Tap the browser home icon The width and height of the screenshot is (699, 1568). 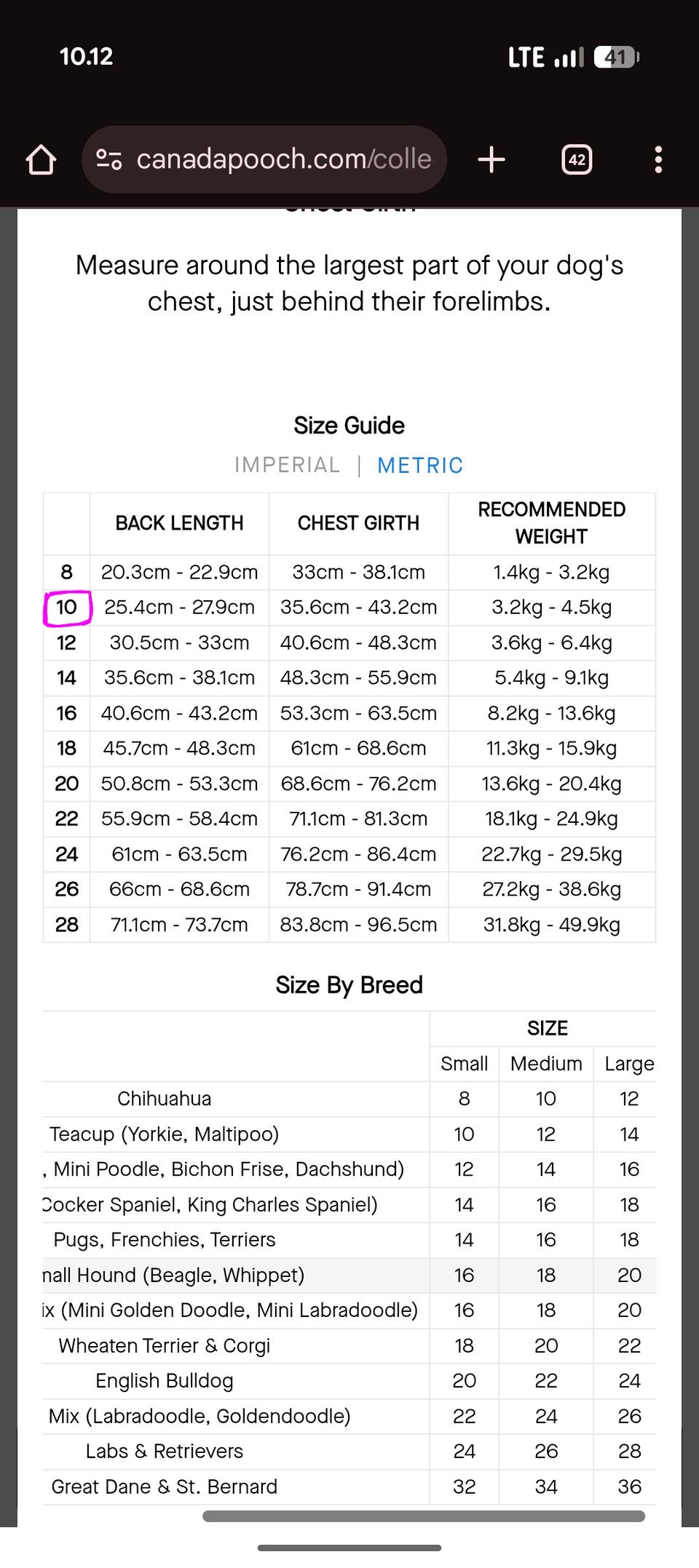41,160
